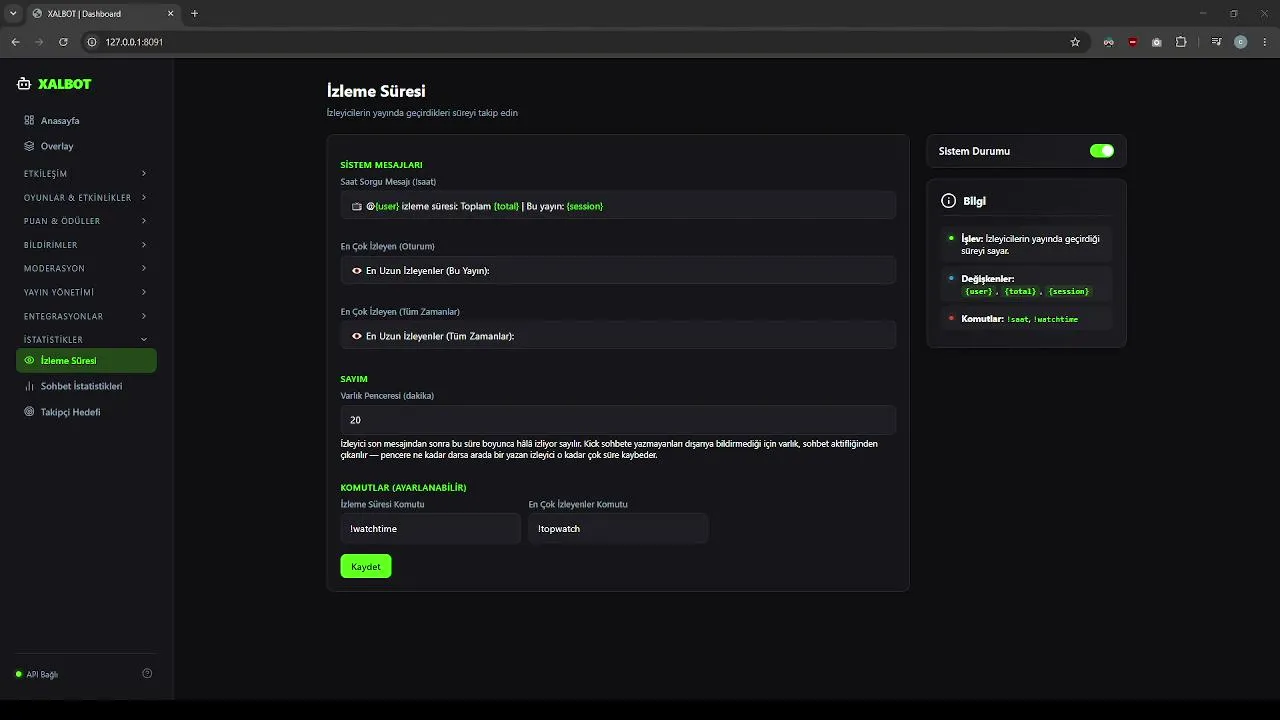The image size is (1280, 720).
Task: Click the glasses extension icon
Action: click(1108, 42)
